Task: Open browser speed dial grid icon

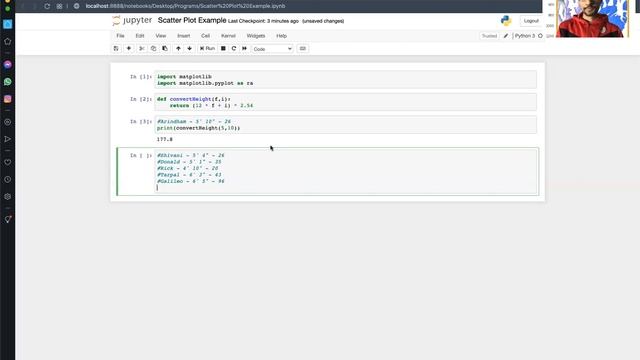Action: coord(60,6)
